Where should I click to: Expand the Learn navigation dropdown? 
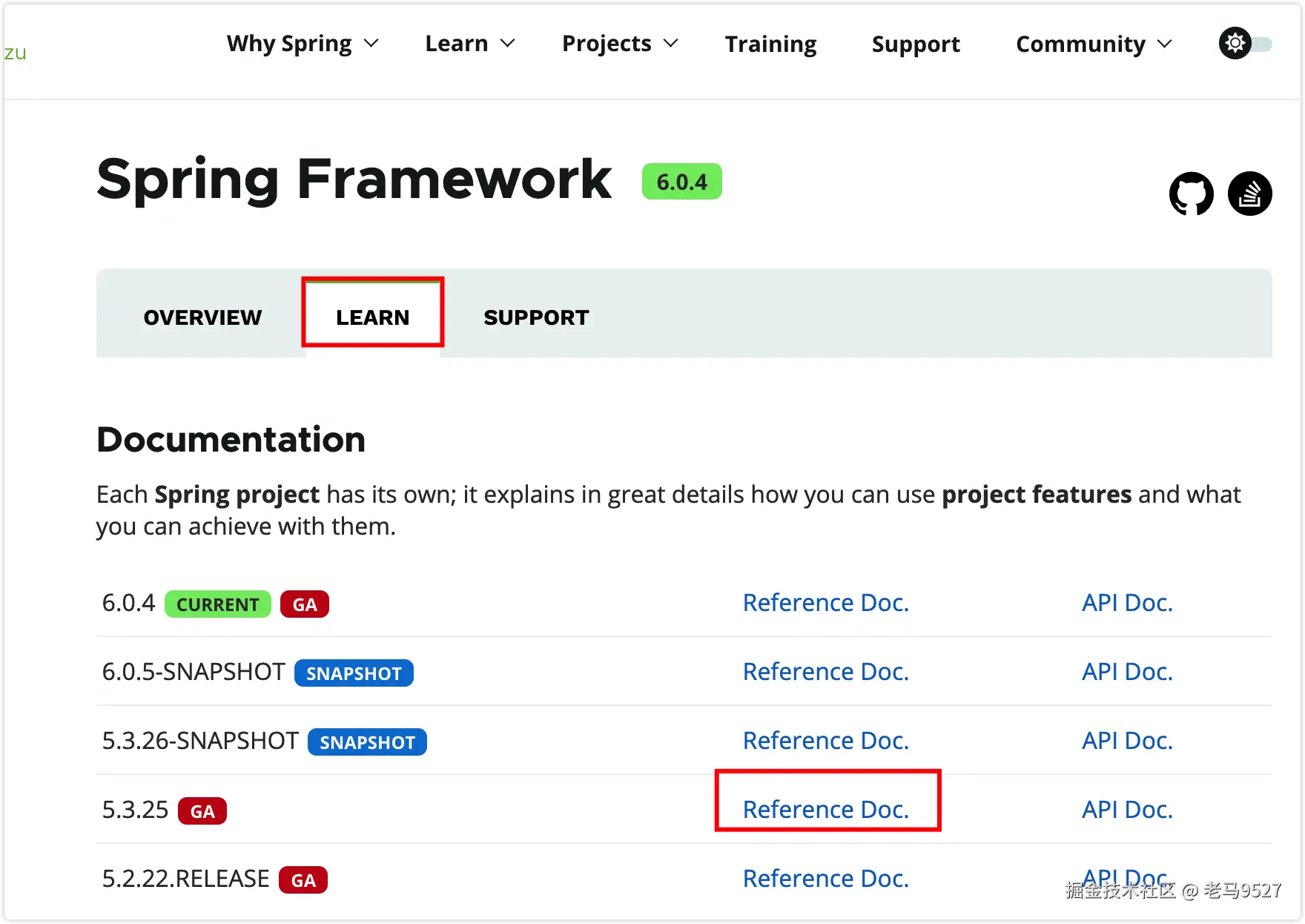coord(470,44)
